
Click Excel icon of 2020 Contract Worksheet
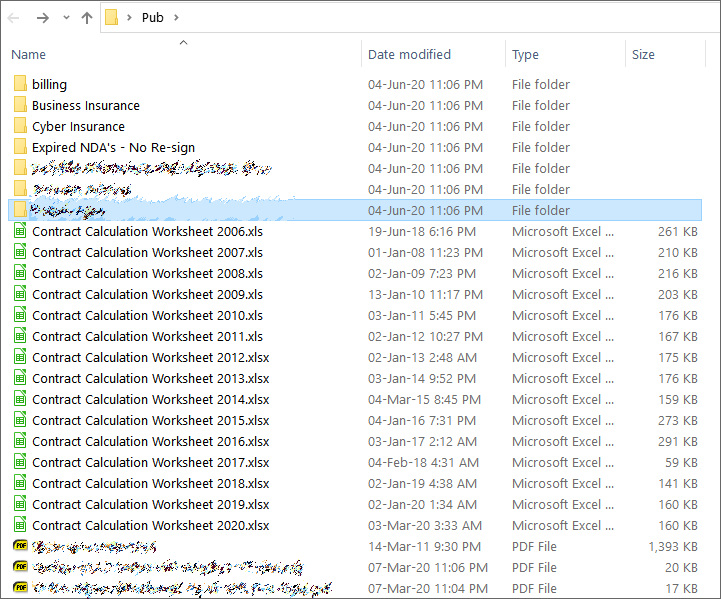point(20,526)
